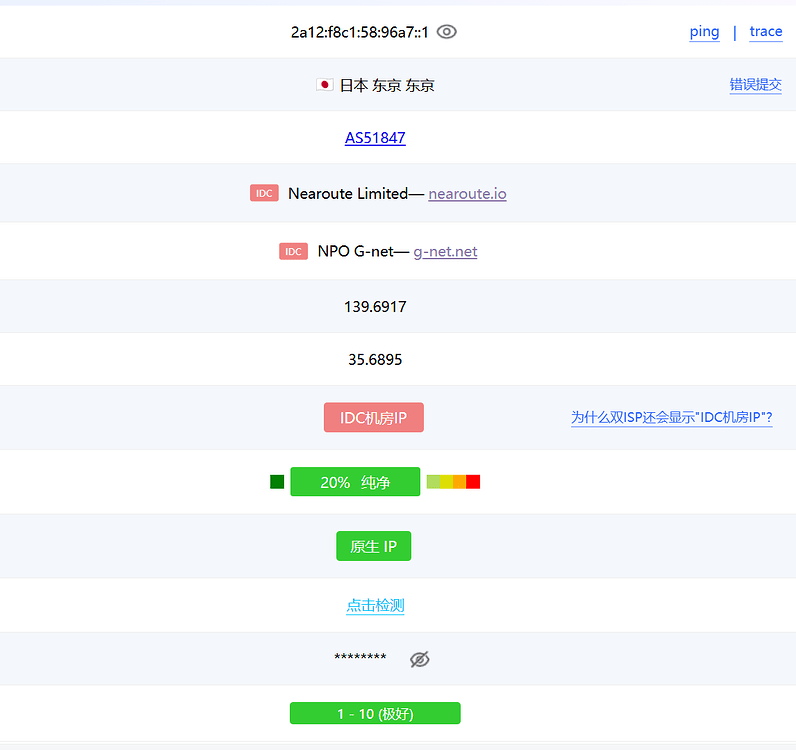Open the 为什么双ISP还会显示"IDC机房IP"? help link
The image size is (796, 750).
tap(672, 417)
